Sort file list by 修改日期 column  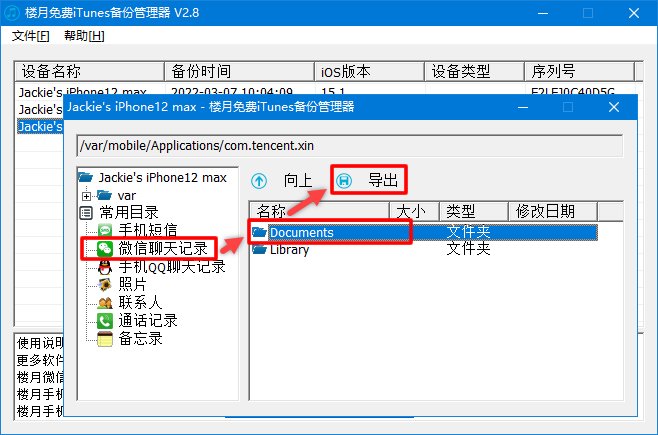tap(553, 211)
